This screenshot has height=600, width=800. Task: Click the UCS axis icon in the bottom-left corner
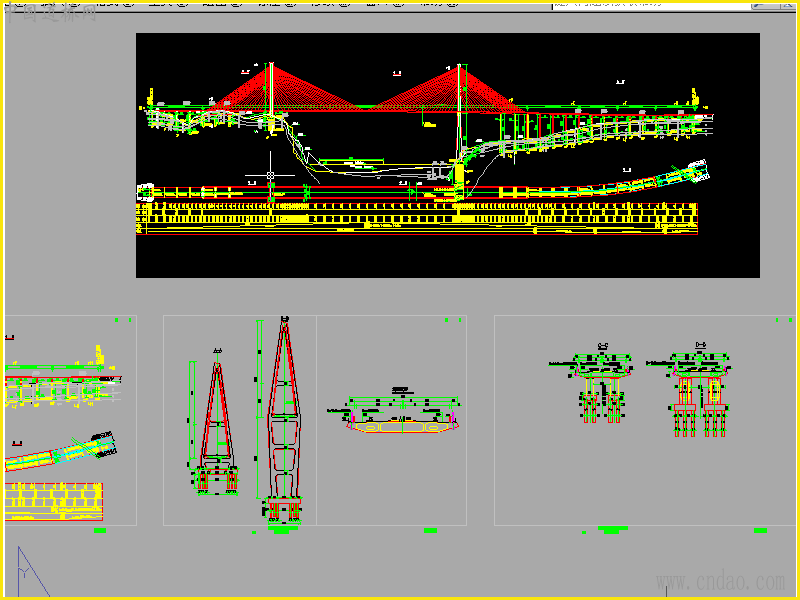32,571
